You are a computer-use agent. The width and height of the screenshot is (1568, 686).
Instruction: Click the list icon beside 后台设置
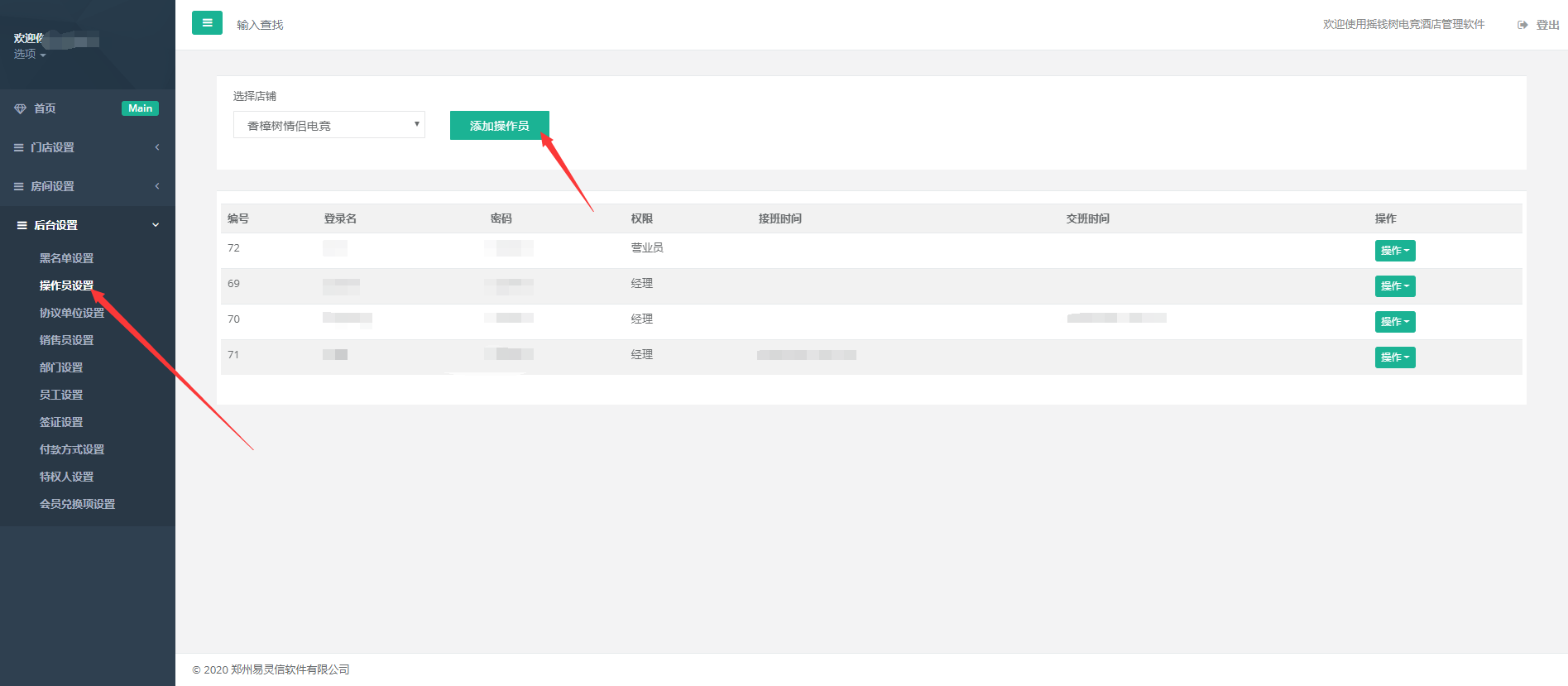[x=22, y=225]
